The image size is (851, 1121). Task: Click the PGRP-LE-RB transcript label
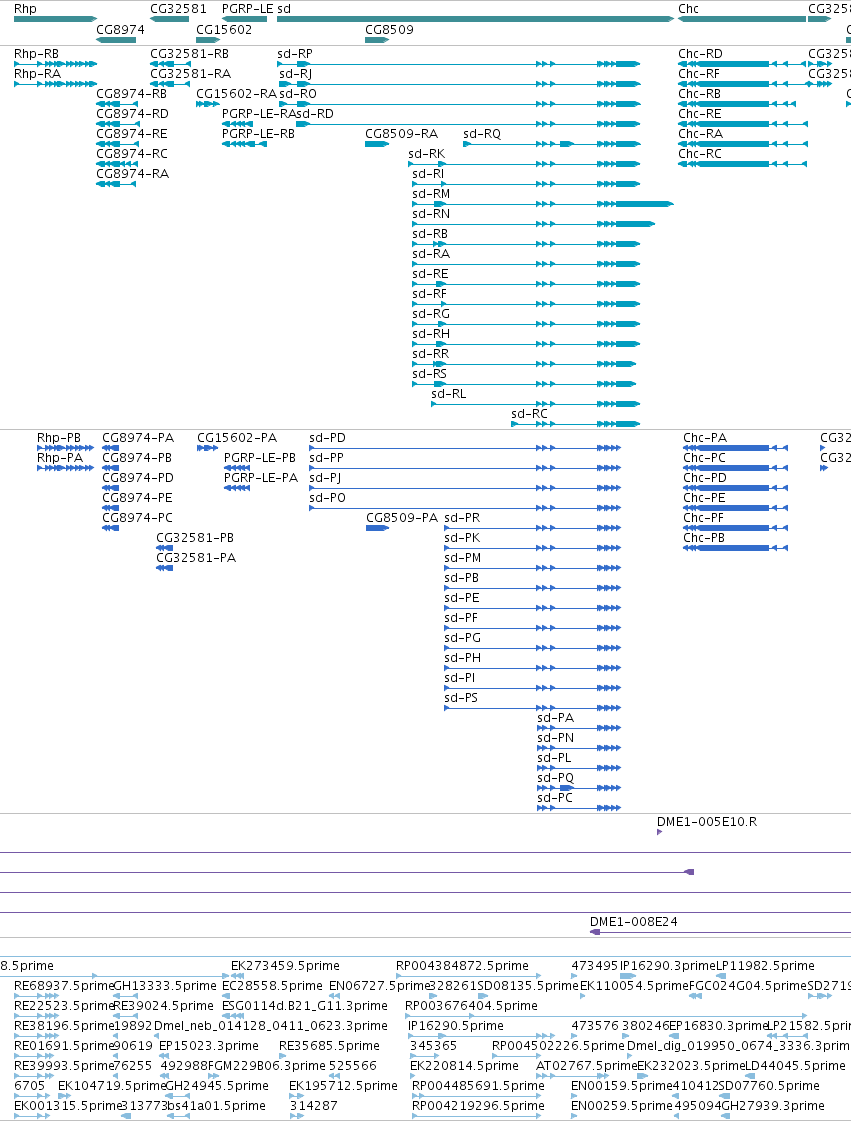[258, 134]
